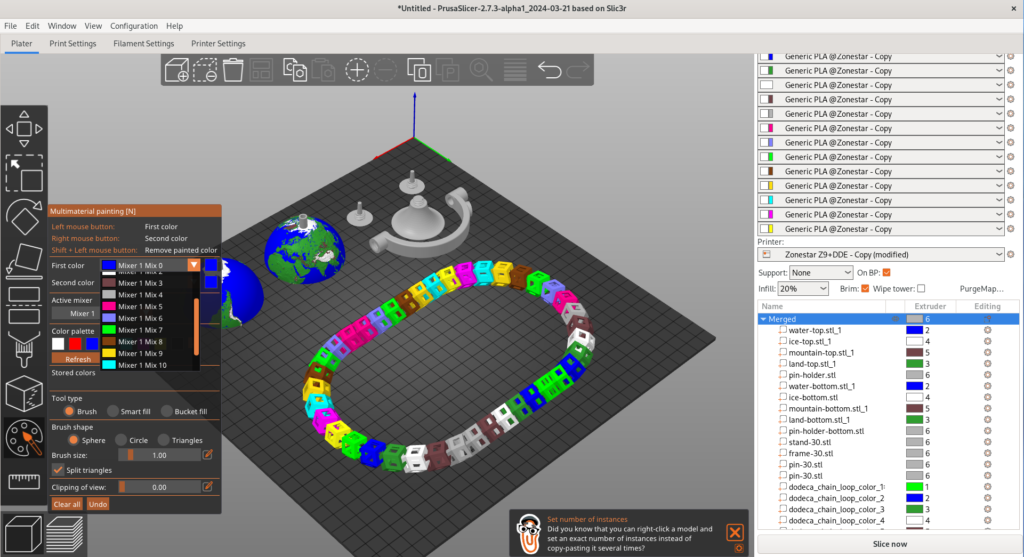1024x557 pixels.
Task: Click the Add model toolbar icon
Action: (178, 70)
